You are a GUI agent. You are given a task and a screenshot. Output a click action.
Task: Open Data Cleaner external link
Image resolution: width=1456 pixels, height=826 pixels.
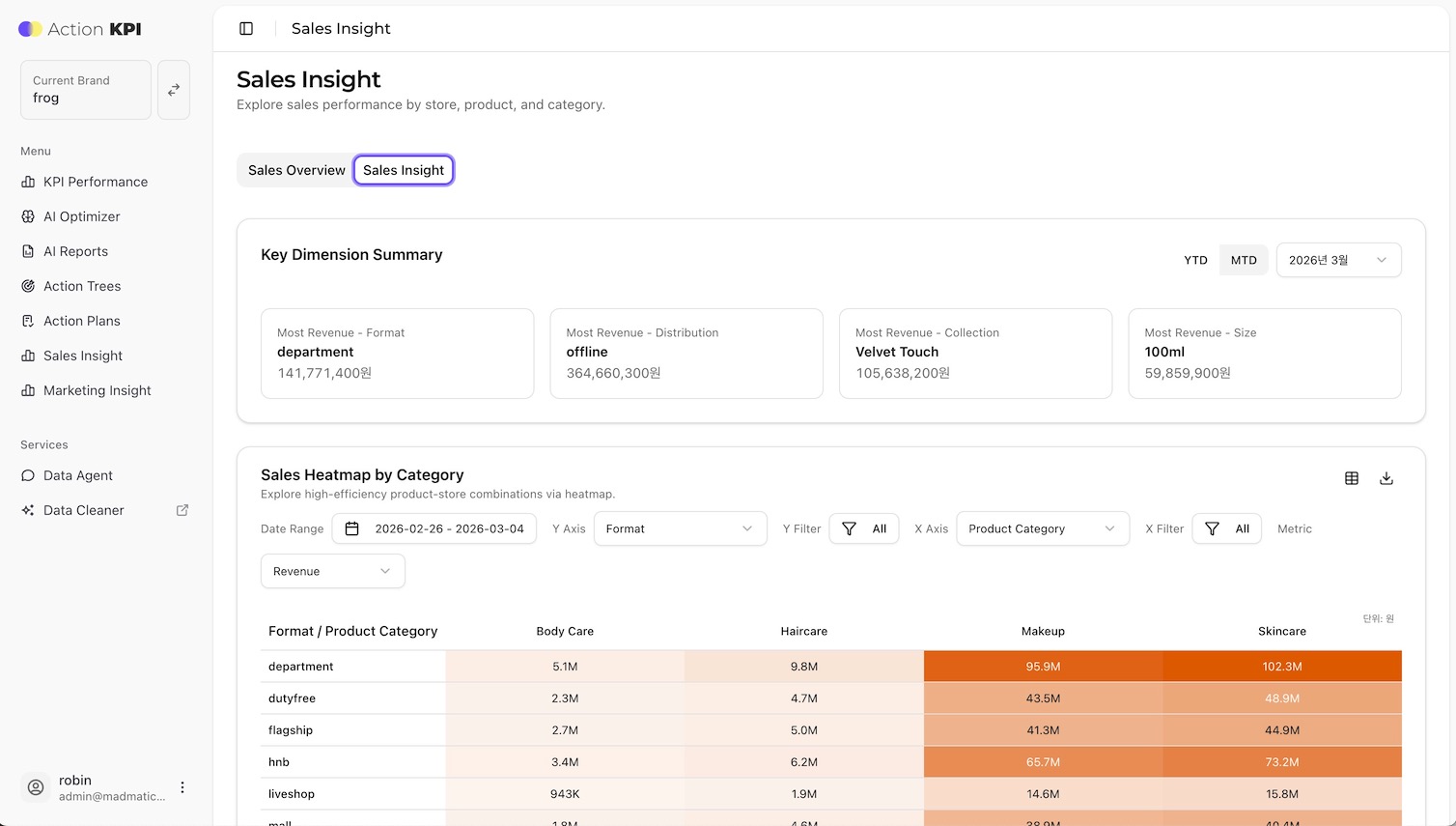tap(182, 510)
